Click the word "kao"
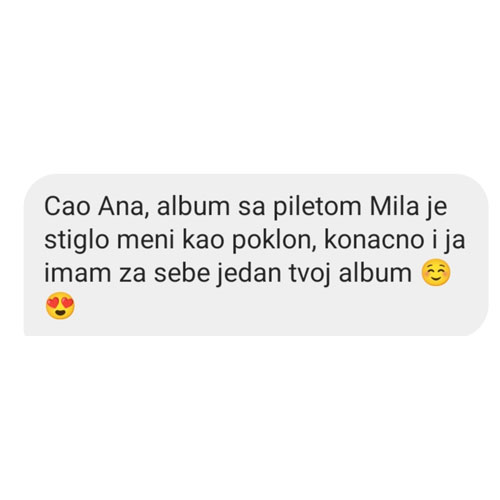The image size is (500, 500). [203, 239]
